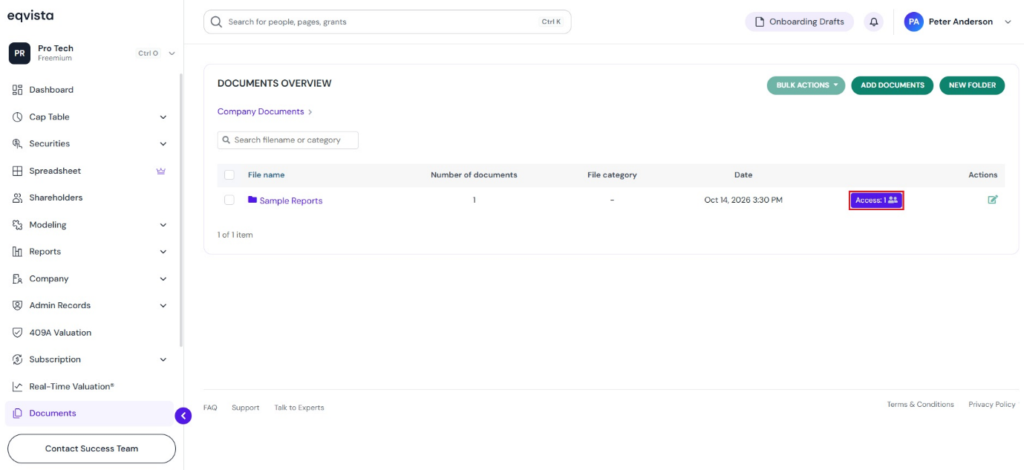Click the premium crown icon beside Spreadsheet
1024x470 pixels.
coord(161,171)
